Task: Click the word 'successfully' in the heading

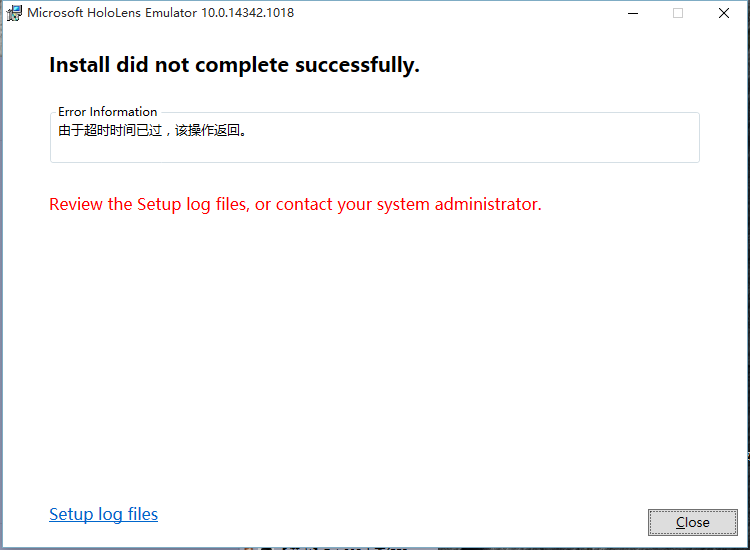Action: click(x=357, y=65)
